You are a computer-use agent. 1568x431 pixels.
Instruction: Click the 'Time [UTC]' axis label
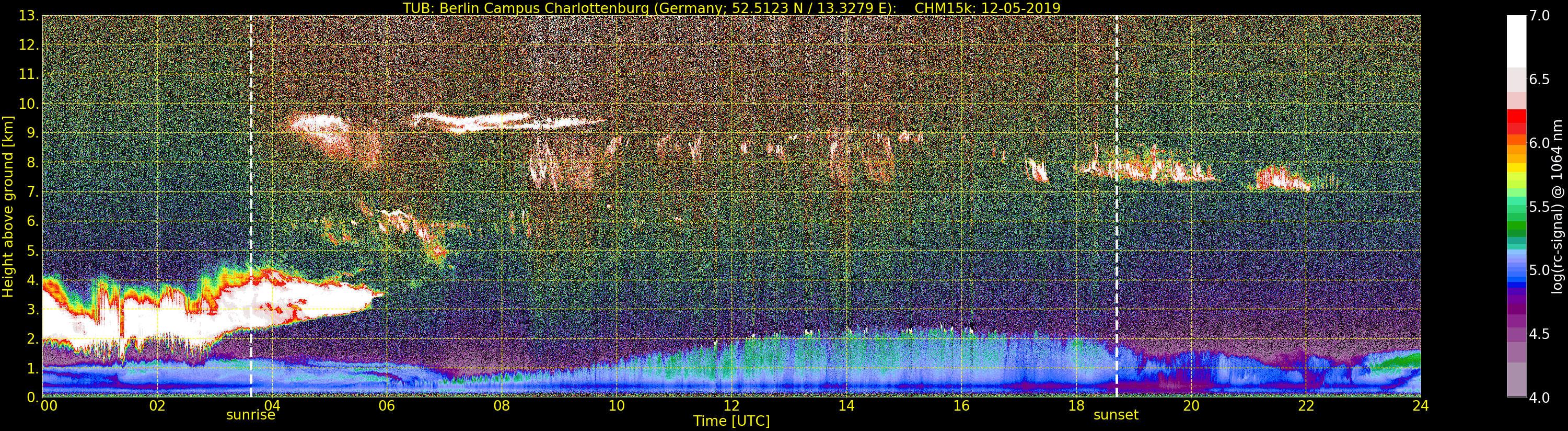point(731,421)
